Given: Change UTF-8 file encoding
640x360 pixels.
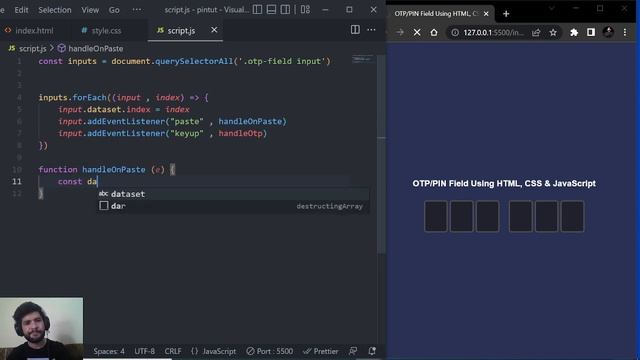Looking at the screenshot, I should pos(144,351).
